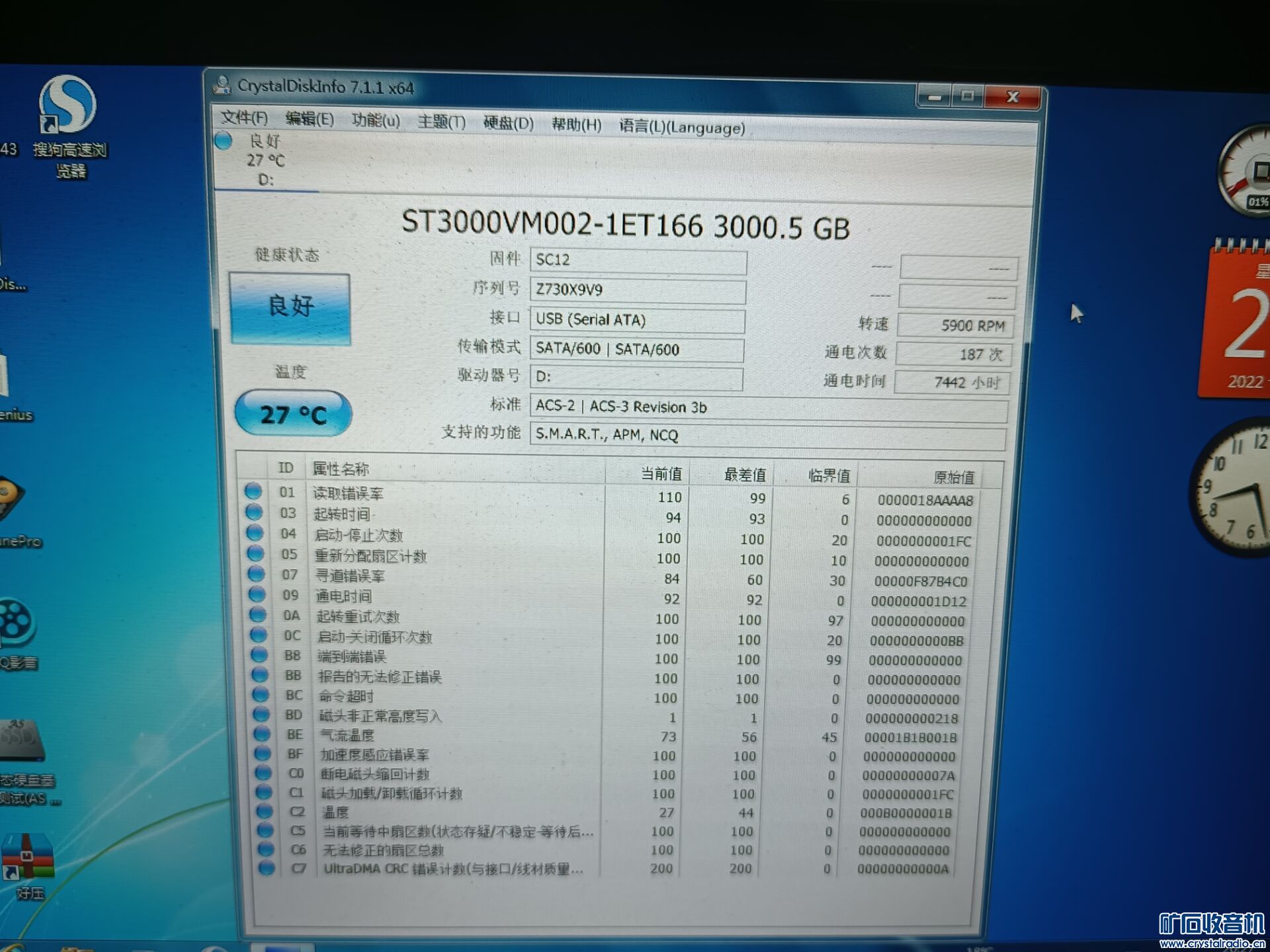Click the transfer mode field SATA/600

click(636, 350)
